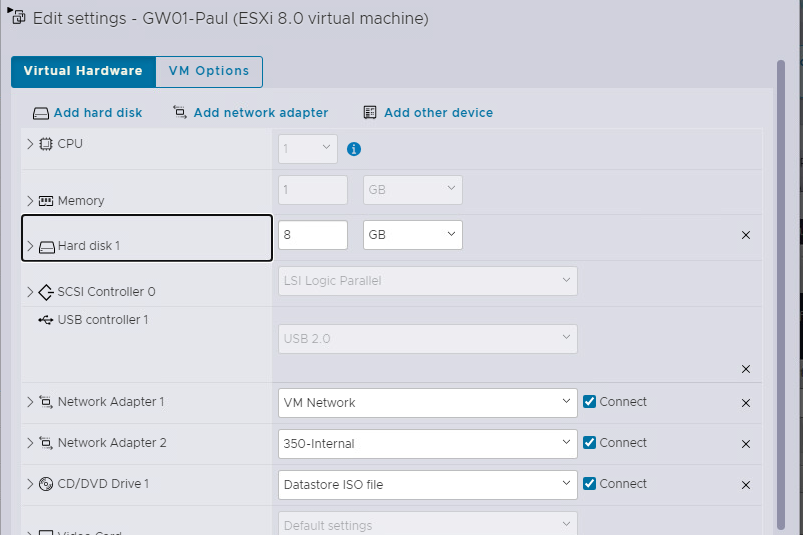Click the CPU info icon
This screenshot has width=803, height=535.
pos(353,149)
